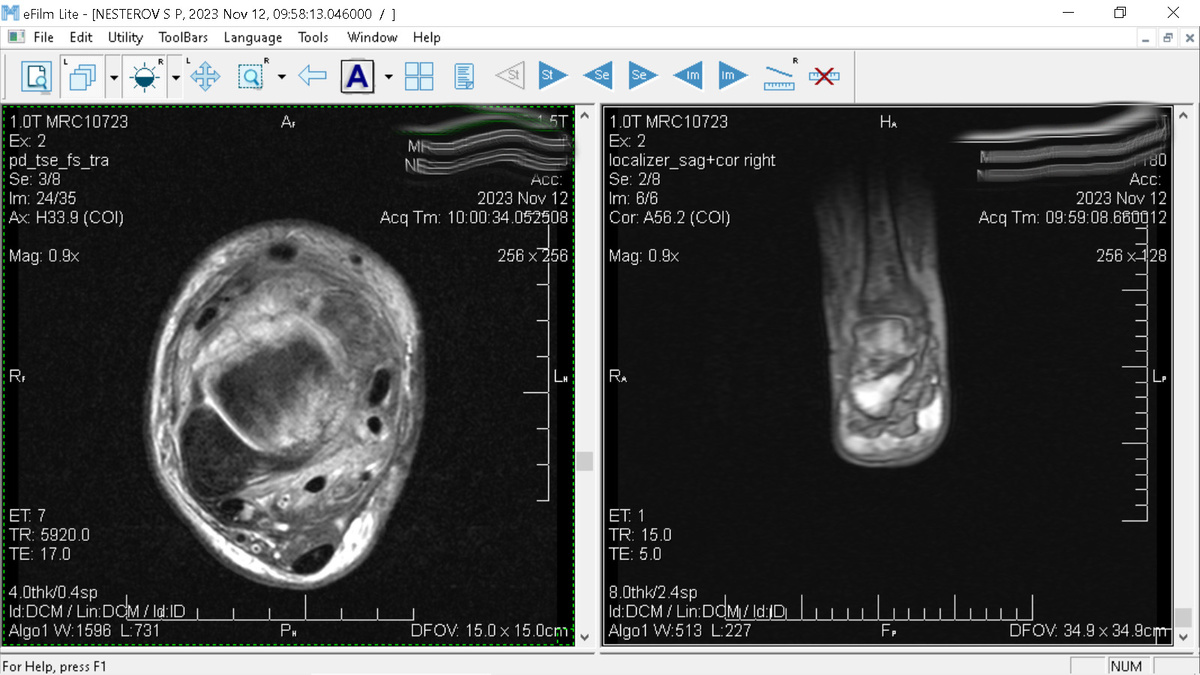Select the ruler measurement tool
This screenshot has width=1200, height=675.
click(x=779, y=76)
